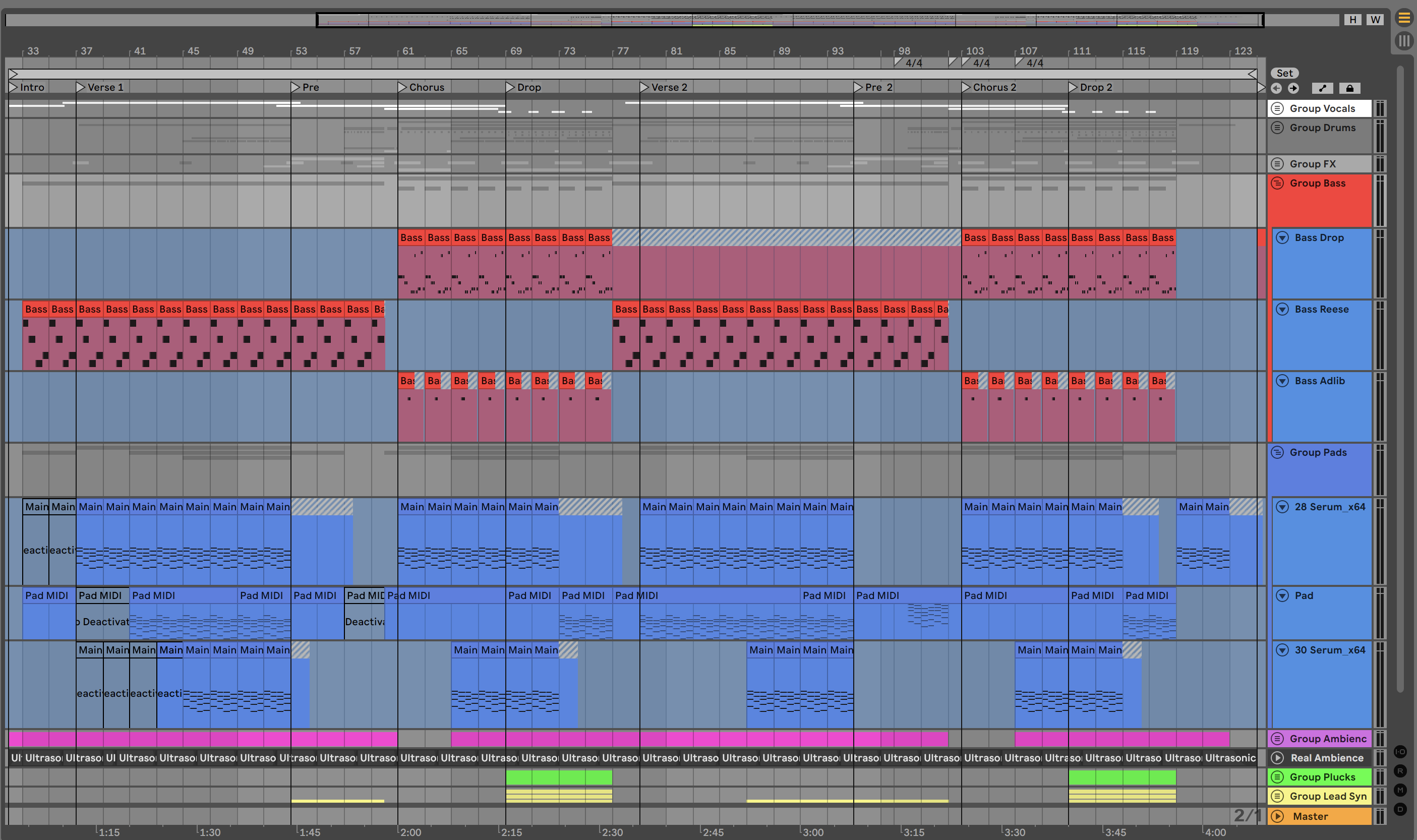Click the Session view selector icon
This screenshot has width=1417, height=840.
(1404, 41)
